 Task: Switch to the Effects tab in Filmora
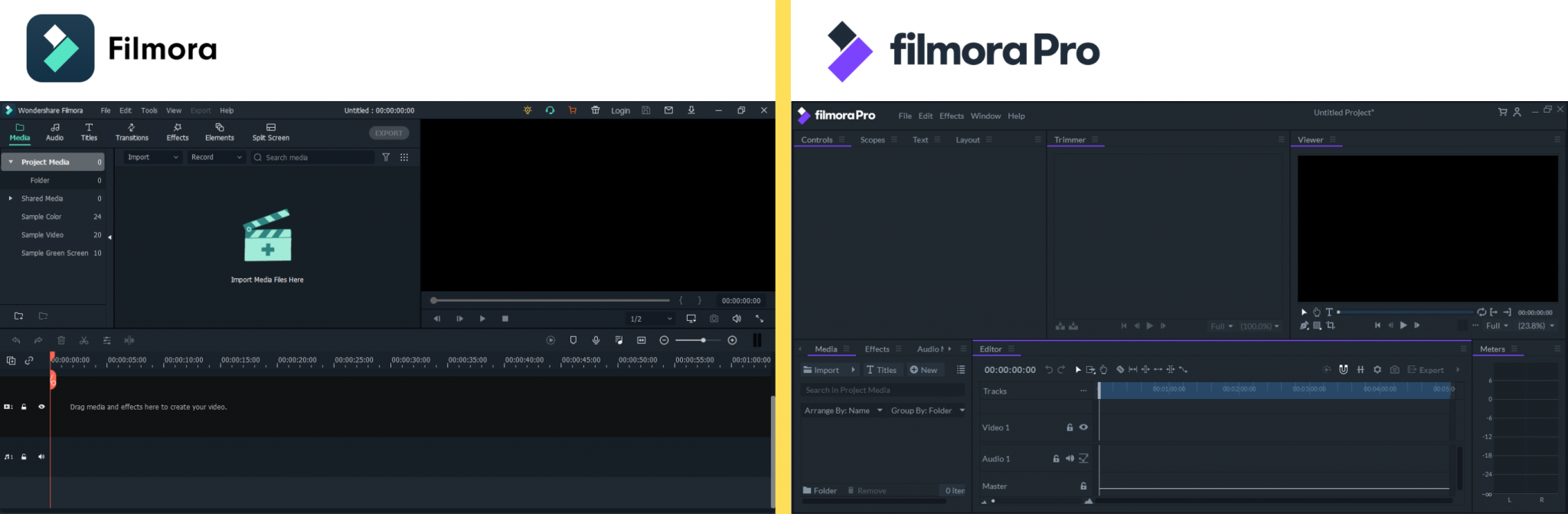point(178,132)
